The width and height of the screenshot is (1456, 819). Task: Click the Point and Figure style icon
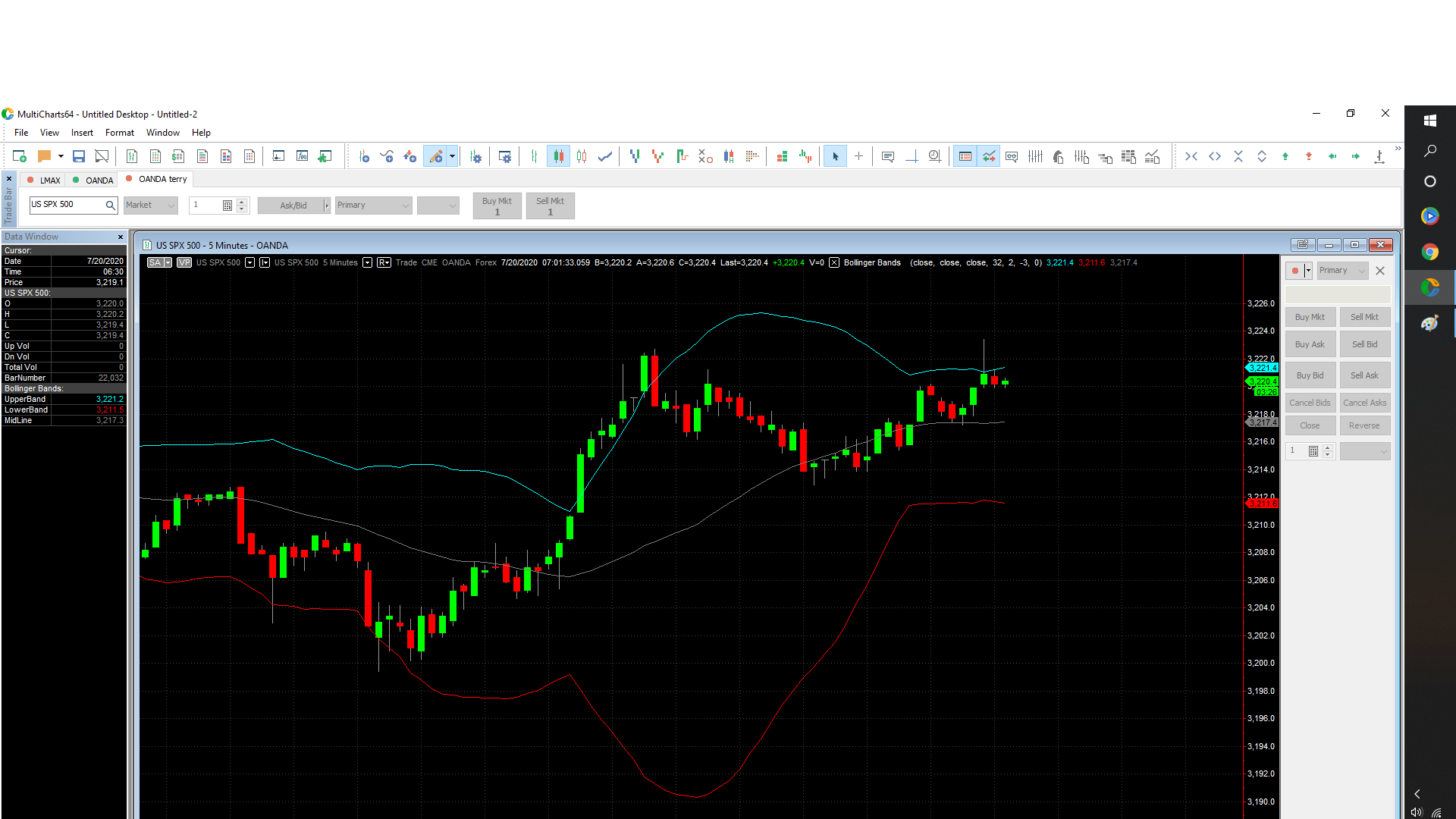[705, 156]
